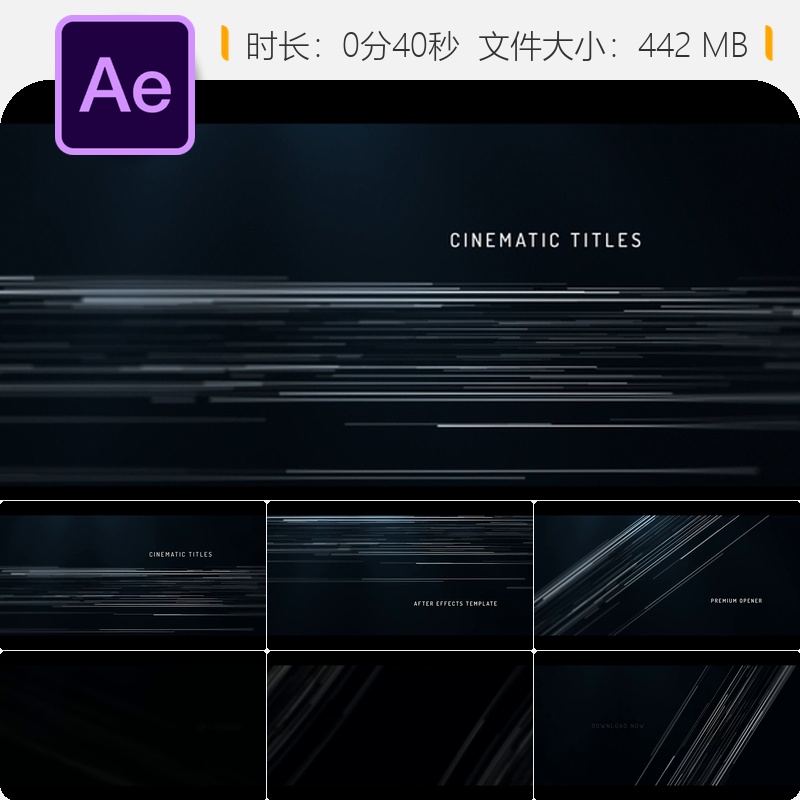Click the 文件大小 file size label

pyautogui.click(x=542, y=45)
